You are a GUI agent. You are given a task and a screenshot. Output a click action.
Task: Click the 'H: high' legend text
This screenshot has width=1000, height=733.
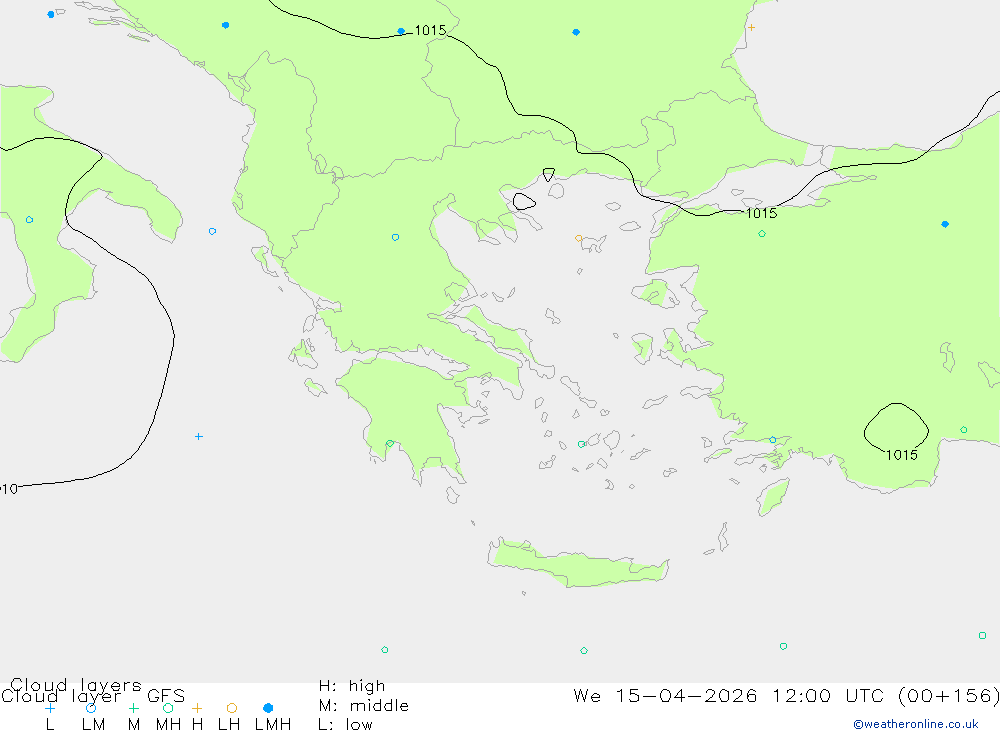click(x=352, y=686)
